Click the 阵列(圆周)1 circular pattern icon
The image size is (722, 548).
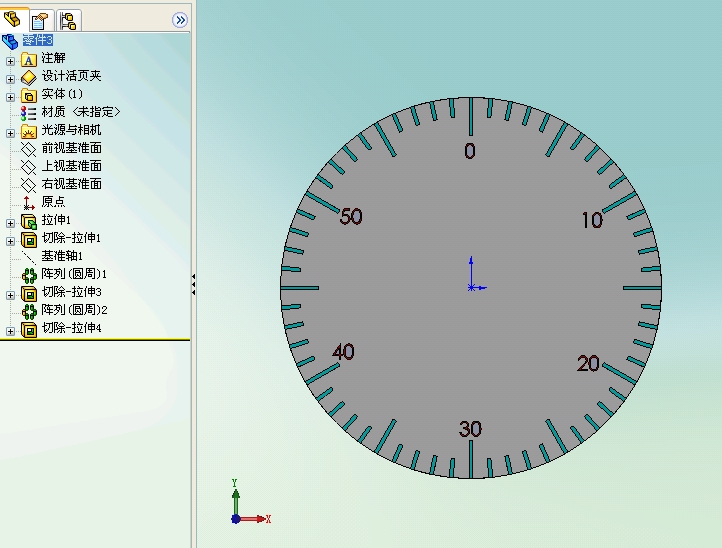pyautogui.click(x=29, y=275)
